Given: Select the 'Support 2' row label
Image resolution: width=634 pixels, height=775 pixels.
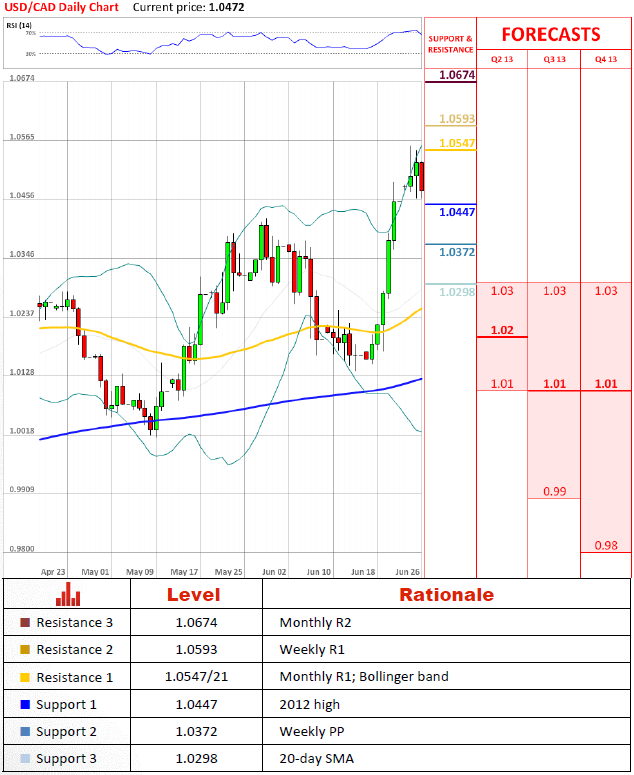Looking at the screenshot, I should [66, 732].
